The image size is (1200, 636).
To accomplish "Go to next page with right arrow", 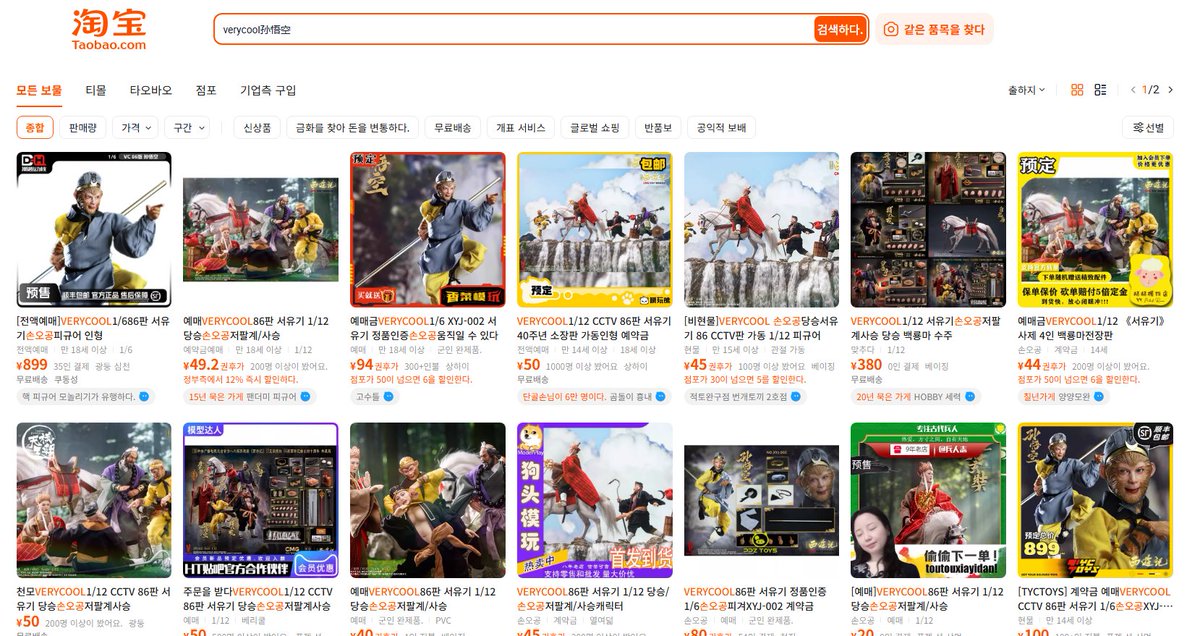I will [x=1170, y=89].
